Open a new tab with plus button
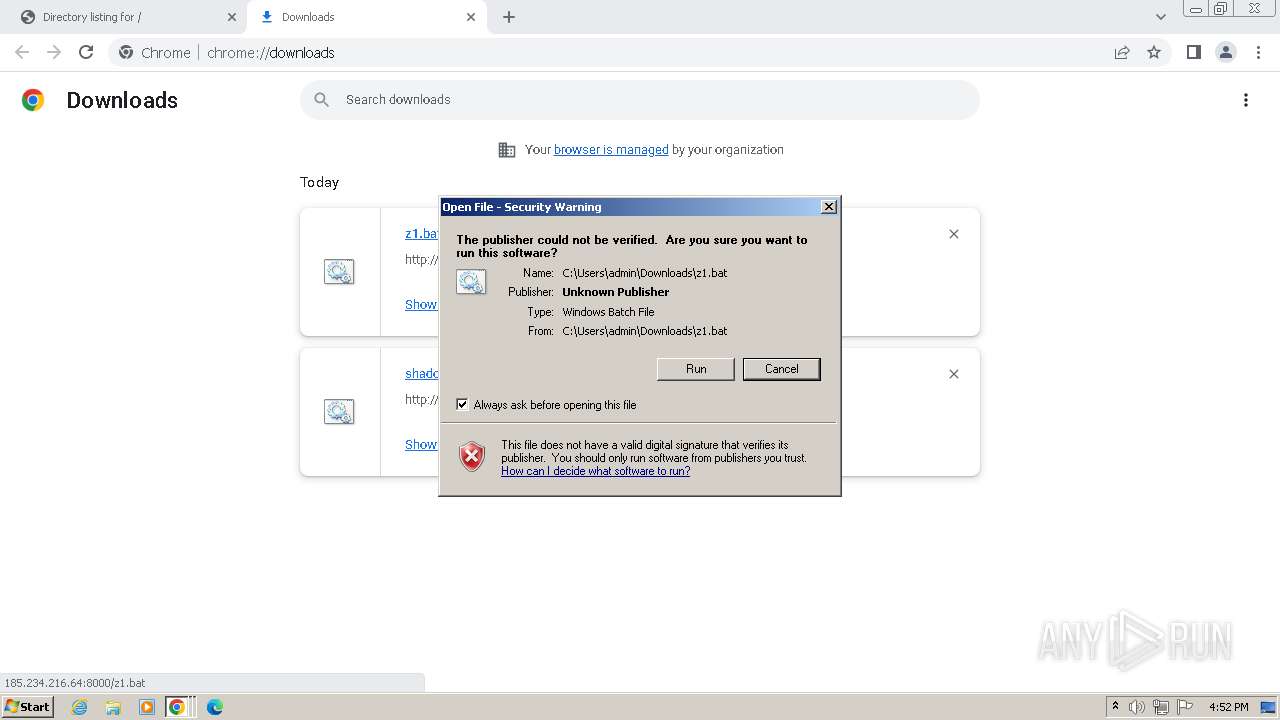 509,17
